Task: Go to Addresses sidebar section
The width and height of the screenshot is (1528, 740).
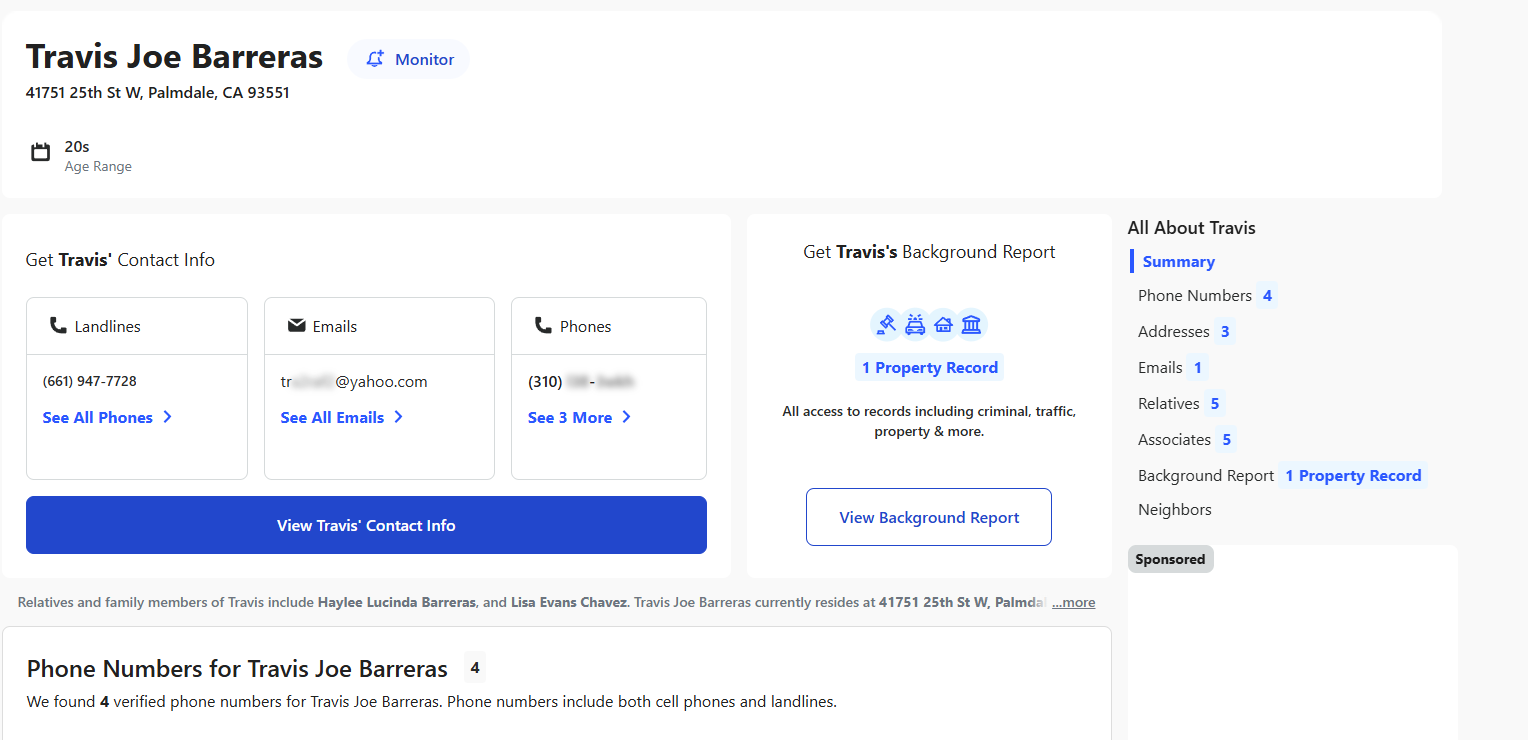Action: (1174, 332)
